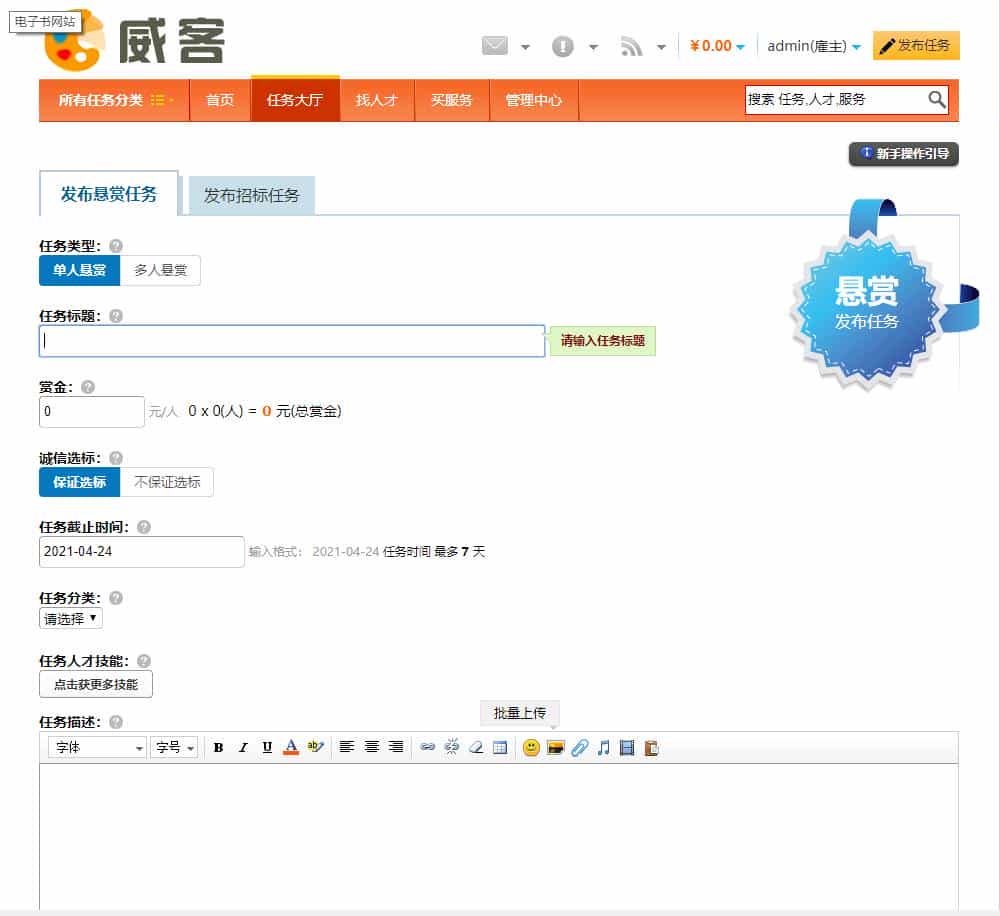
Task: Click help icon beside 任务描述
Action: [x=115, y=721]
